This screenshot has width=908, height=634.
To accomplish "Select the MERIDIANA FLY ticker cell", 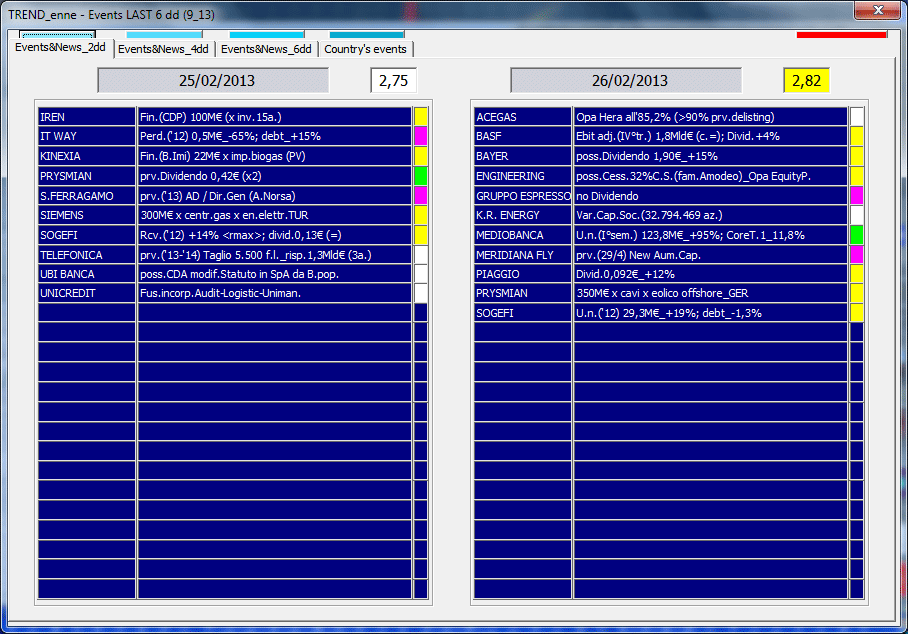I will 523,254.
